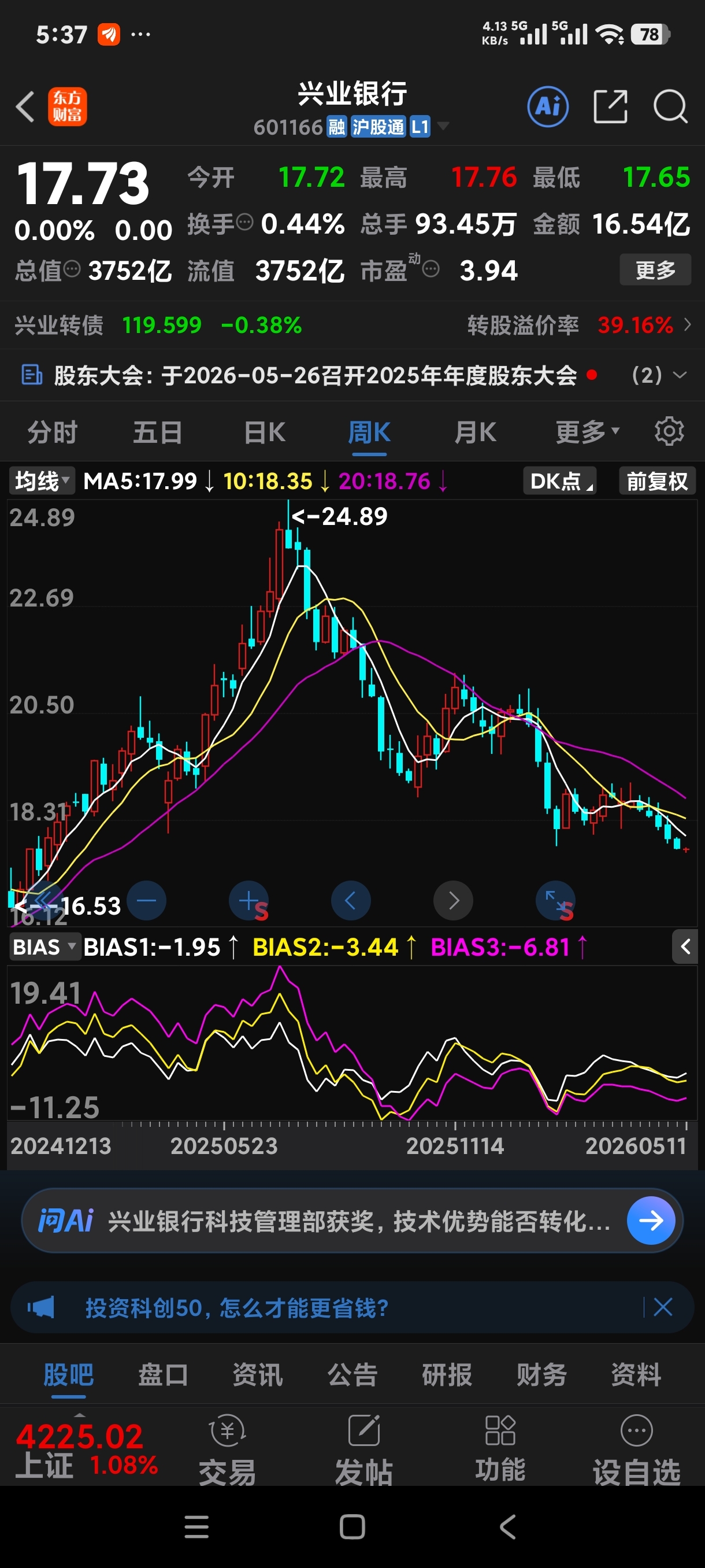705x1568 pixels.
Task: Open 转股溢价率 details chevron
Action: coord(687,325)
